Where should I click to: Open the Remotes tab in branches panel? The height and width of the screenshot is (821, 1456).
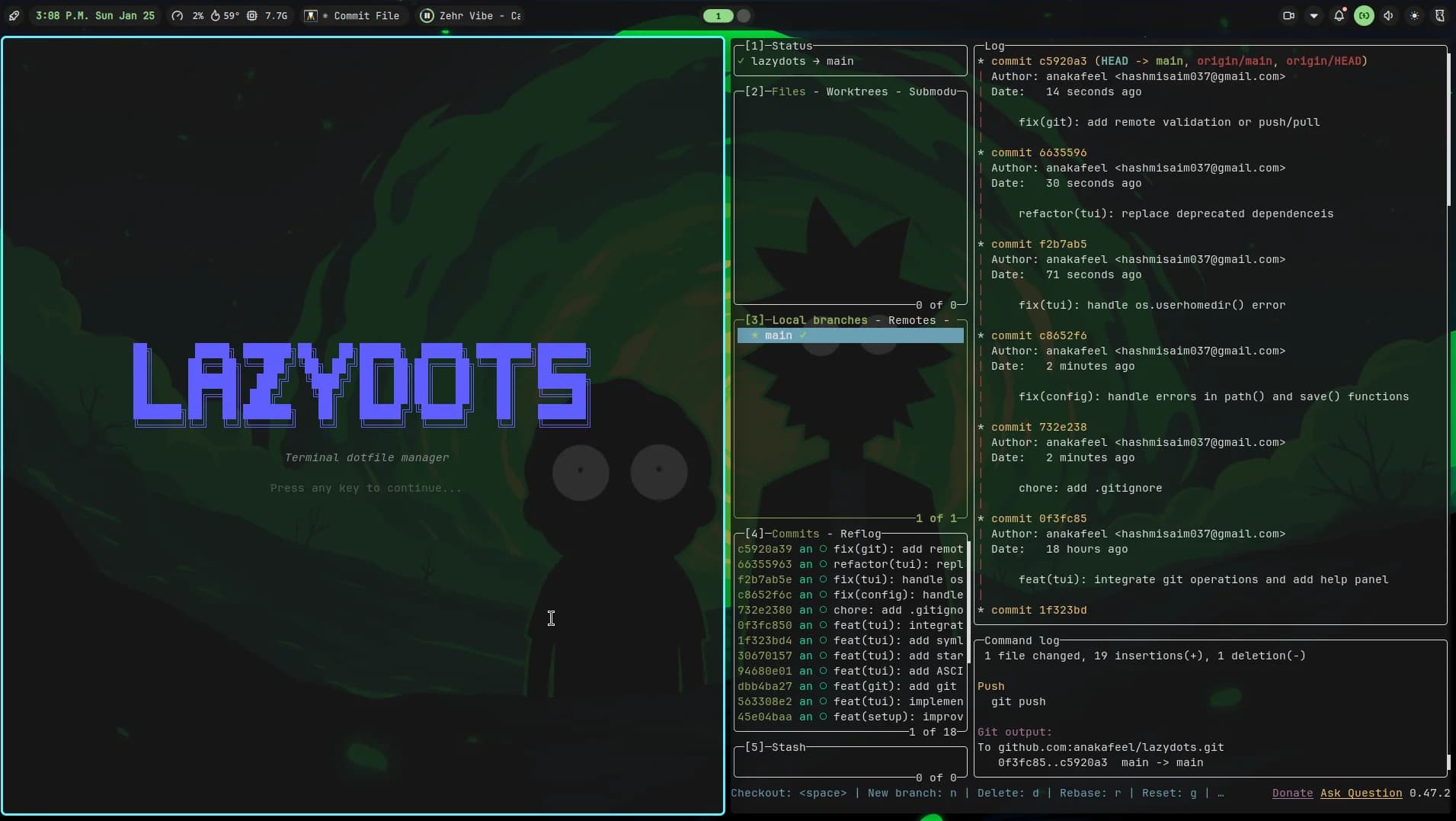(911, 320)
